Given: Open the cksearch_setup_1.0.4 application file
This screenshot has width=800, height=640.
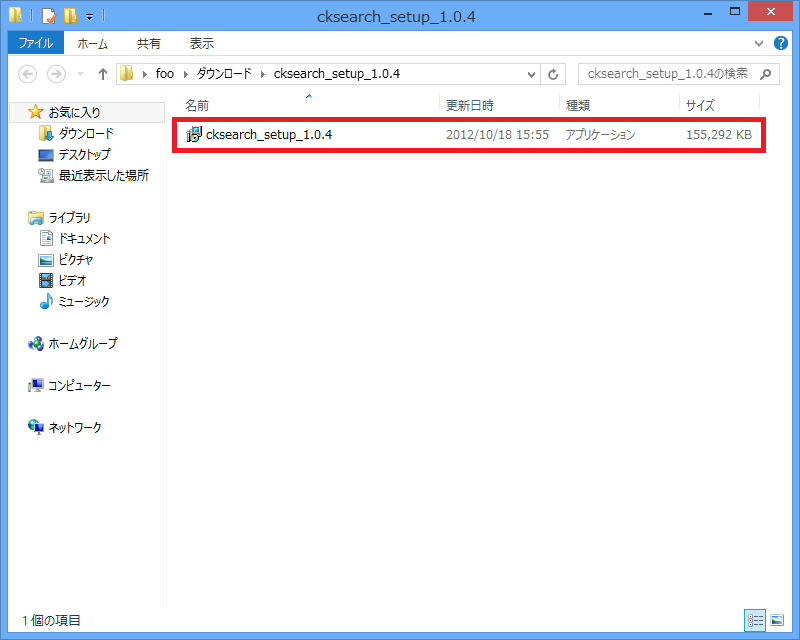Looking at the screenshot, I should point(267,135).
